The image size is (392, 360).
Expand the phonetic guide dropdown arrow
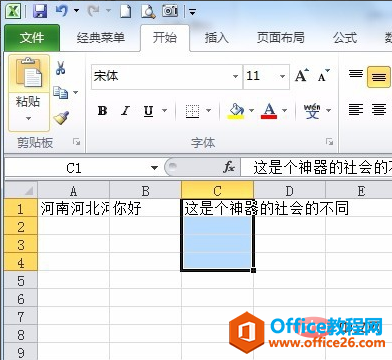click(328, 110)
